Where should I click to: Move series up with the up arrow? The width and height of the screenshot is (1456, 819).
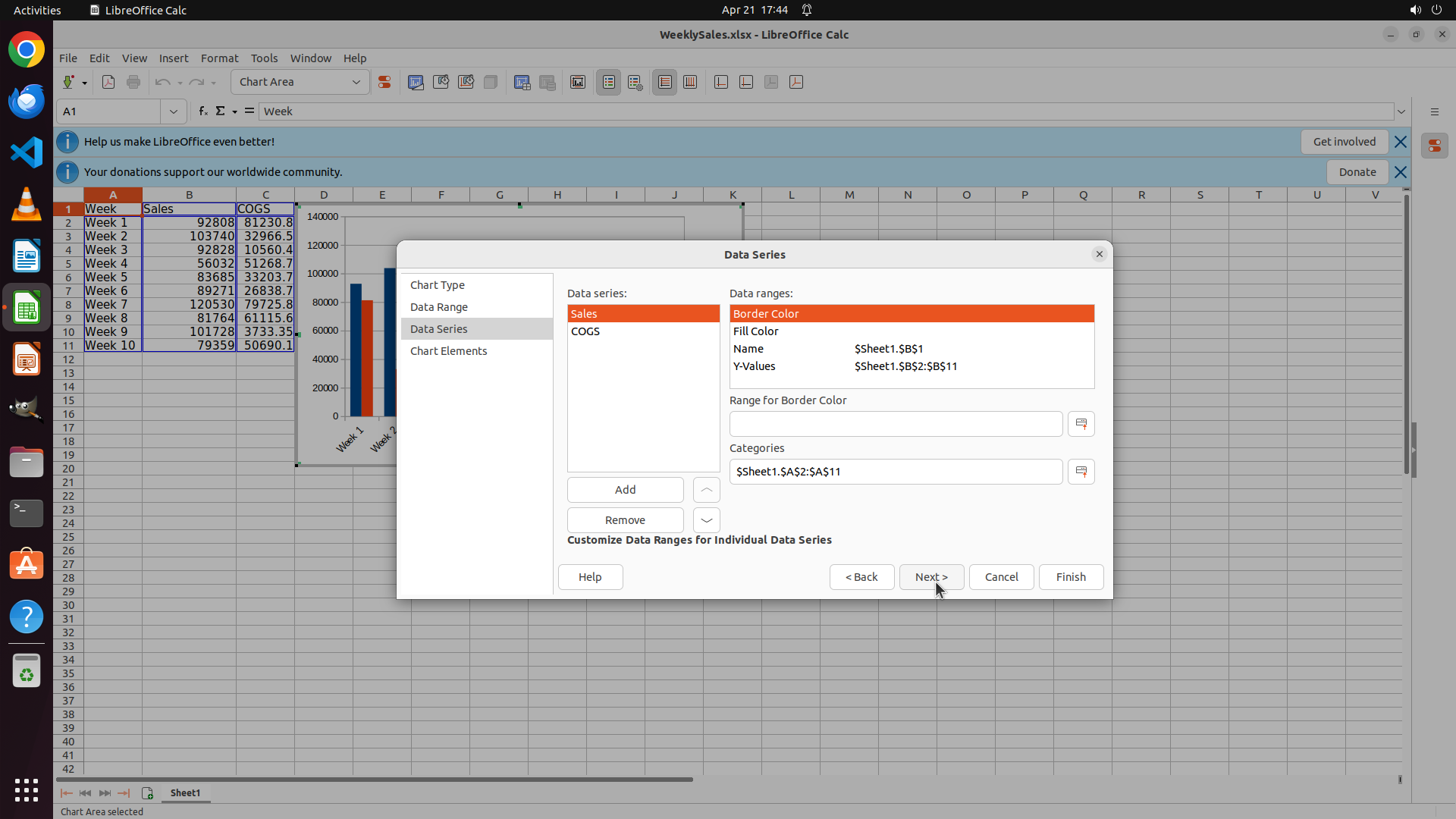point(706,490)
